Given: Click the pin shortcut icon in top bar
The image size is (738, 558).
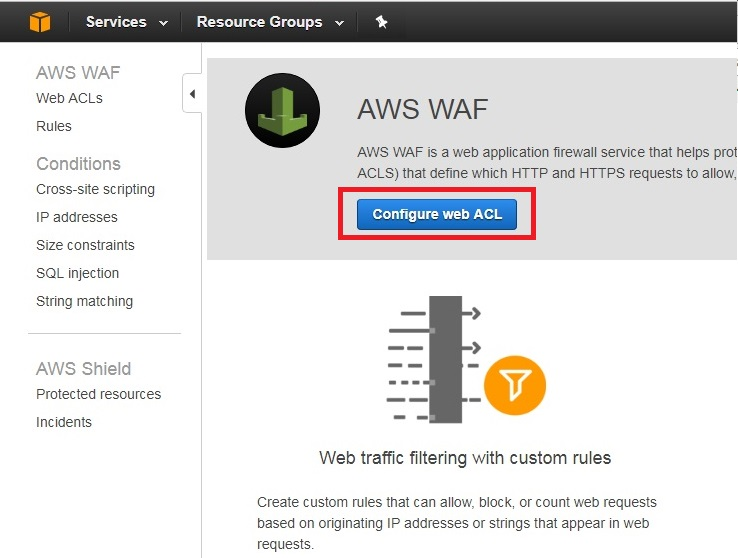Looking at the screenshot, I should [381, 22].
